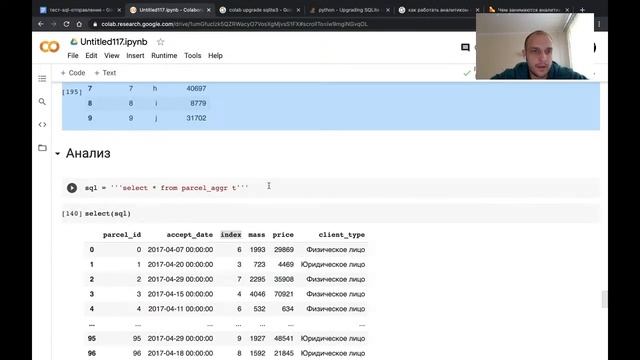Open the search sidebar icon
This screenshot has height=360, width=640.
42,101
